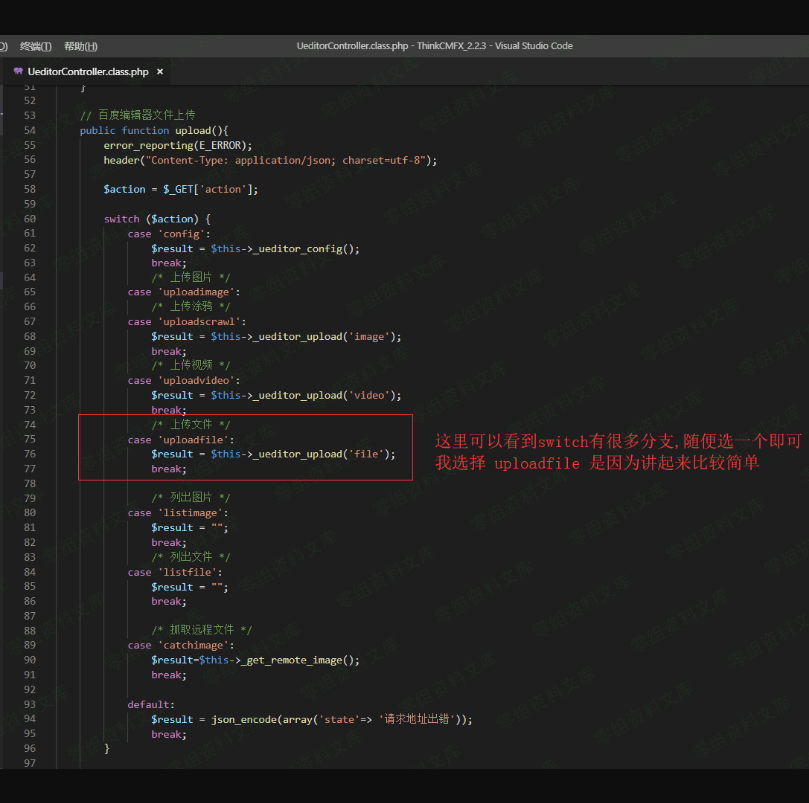Close the UeditorController.class.php tab
This screenshot has width=809, height=803.
pyautogui.click(x=160, y=72)
